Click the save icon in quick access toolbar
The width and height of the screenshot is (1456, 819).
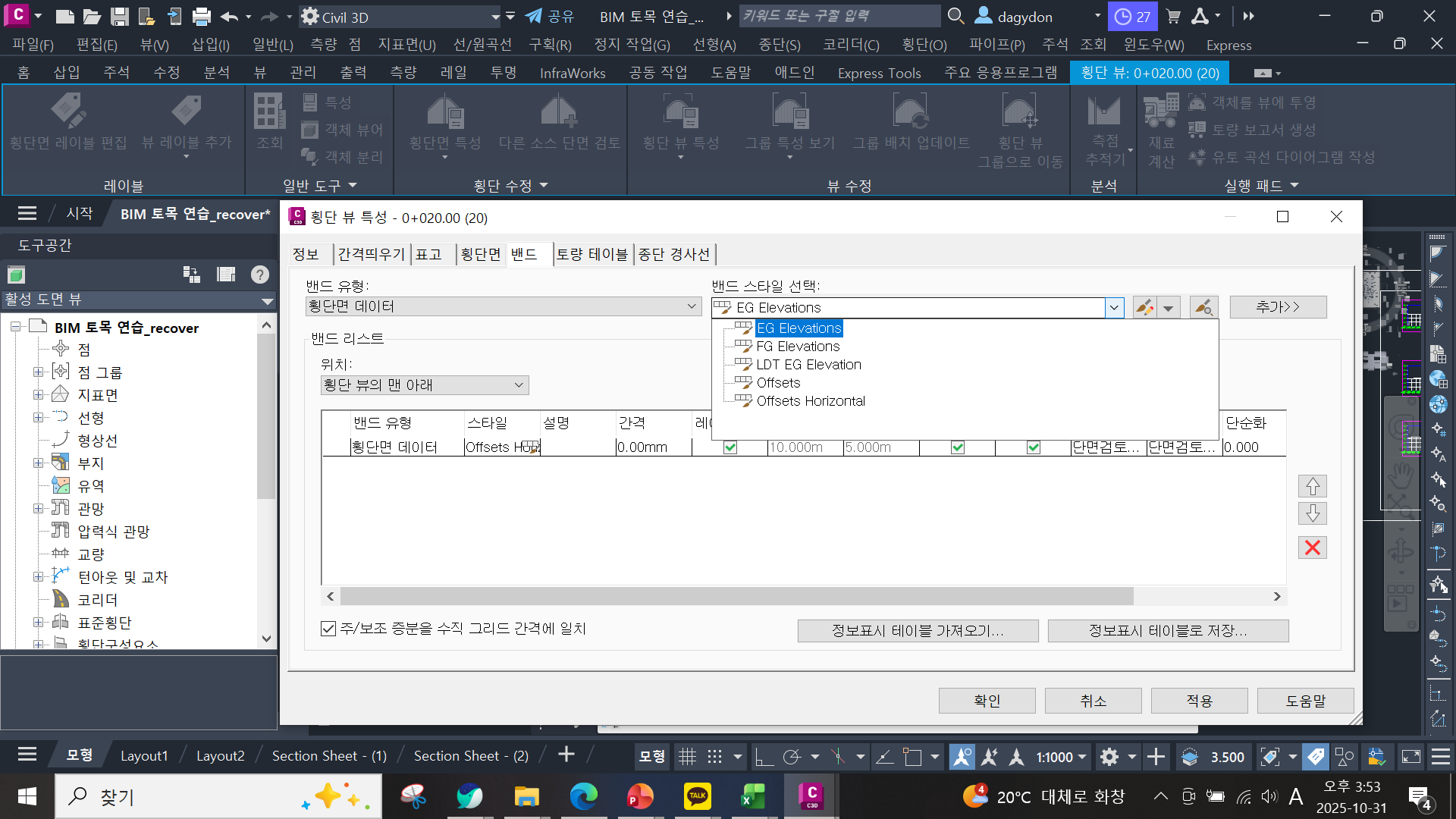point(119,16)
